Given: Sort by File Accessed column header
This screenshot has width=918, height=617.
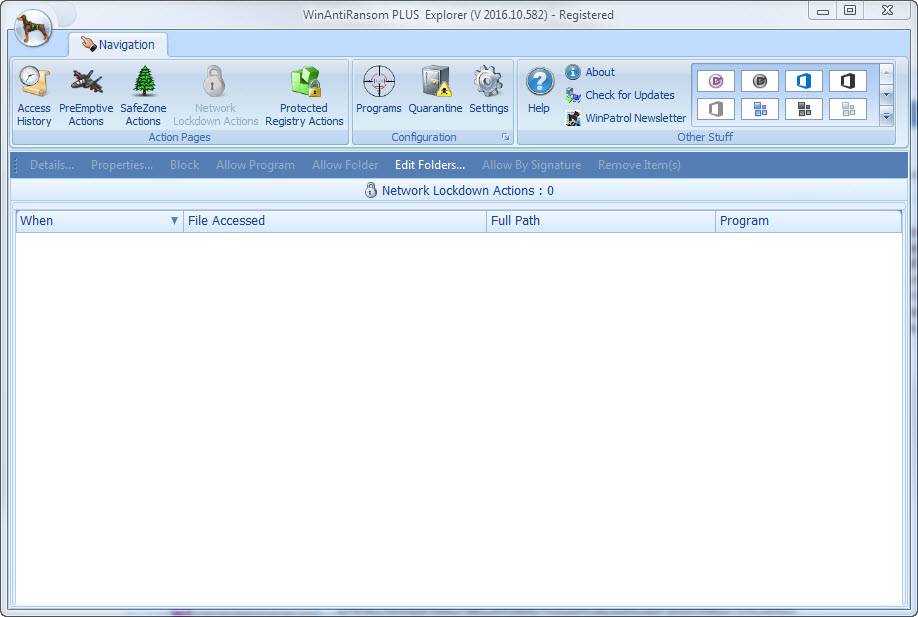Looking at the screenshot, I should click(x=335, y=221).
